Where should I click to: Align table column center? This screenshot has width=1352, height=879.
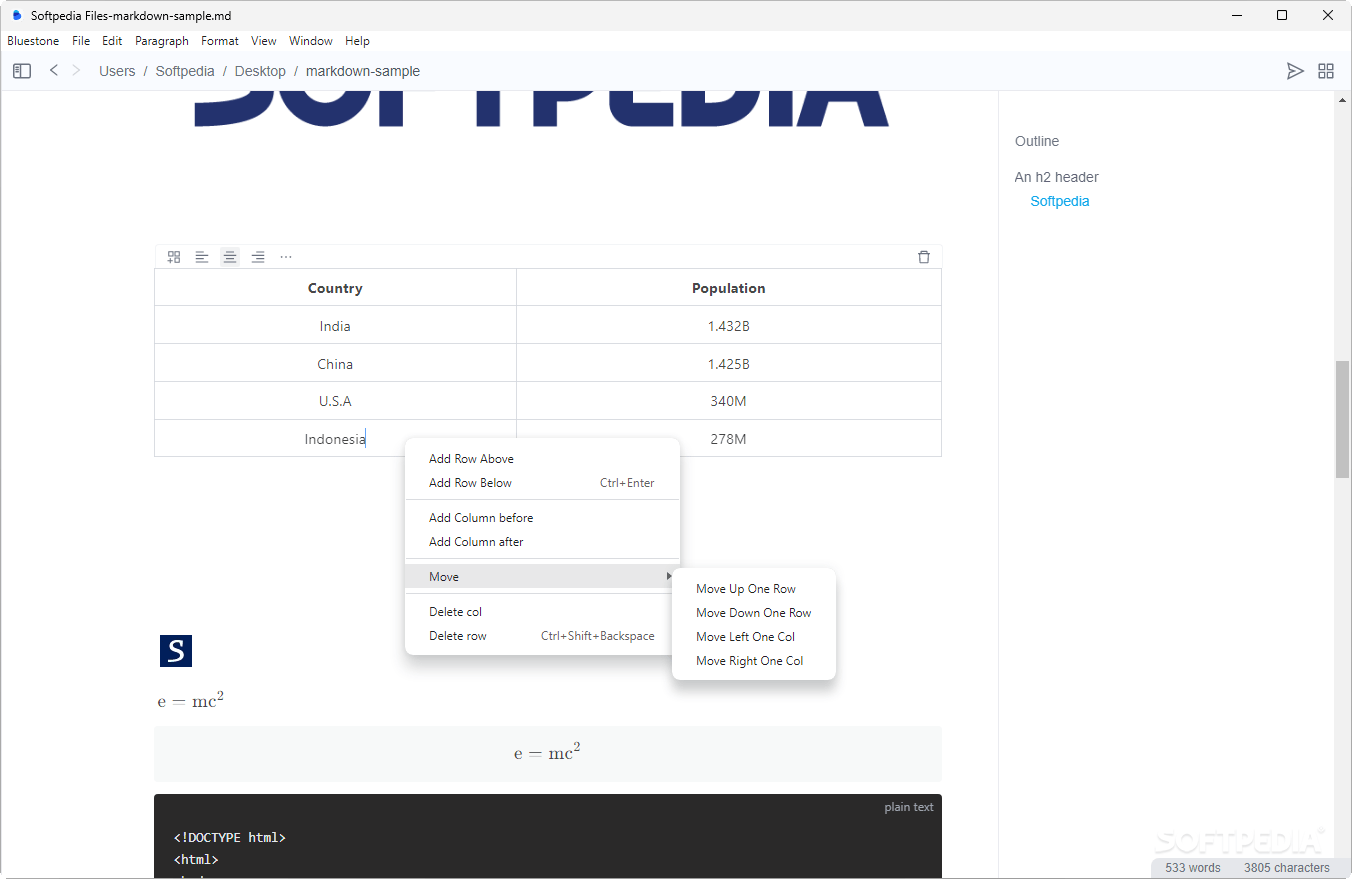click(230, 257)
